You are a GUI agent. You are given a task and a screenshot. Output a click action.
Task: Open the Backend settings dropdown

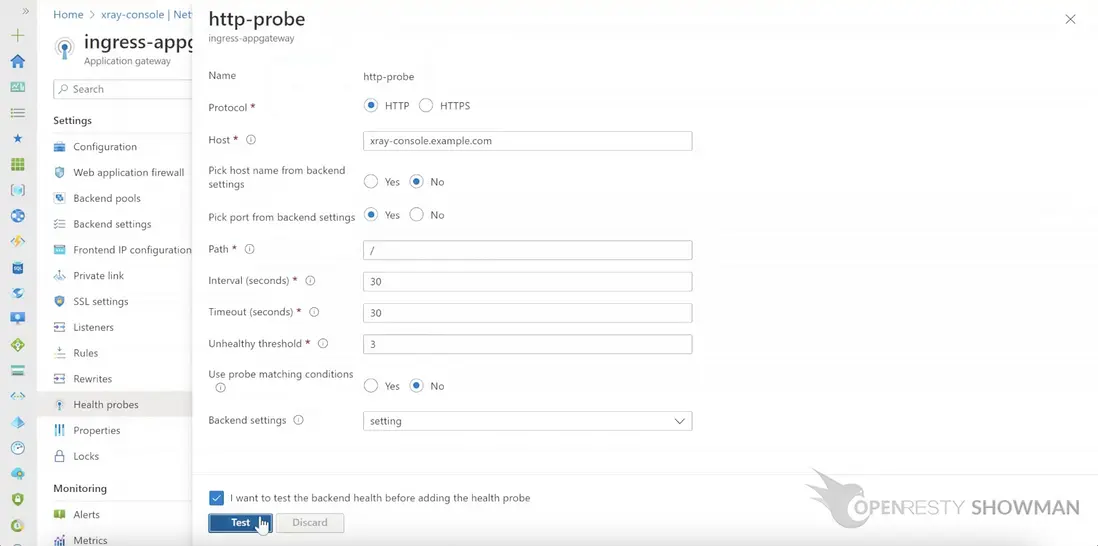pos(527,421)
